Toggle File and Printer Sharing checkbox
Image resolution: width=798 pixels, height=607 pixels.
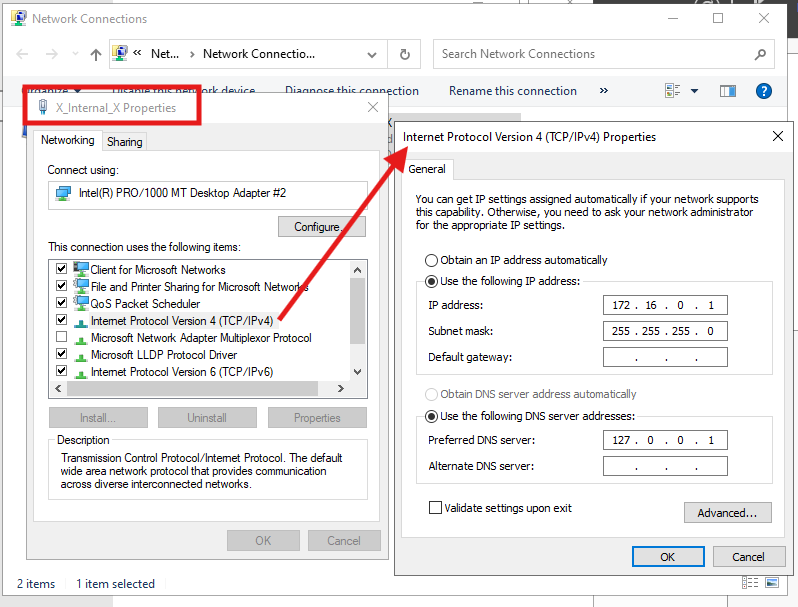pos(62,285)
